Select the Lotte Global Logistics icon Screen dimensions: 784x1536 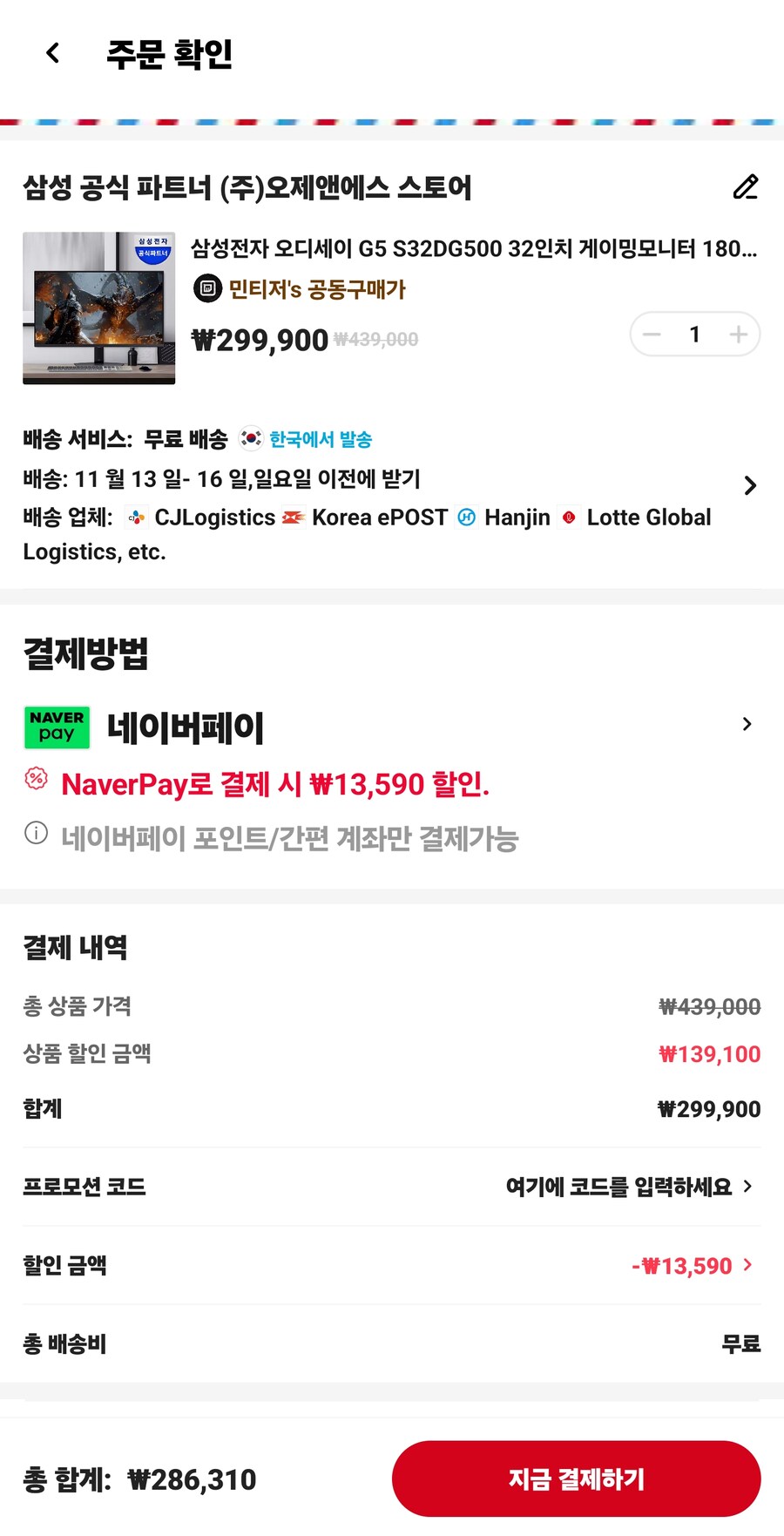coord(570,517)
